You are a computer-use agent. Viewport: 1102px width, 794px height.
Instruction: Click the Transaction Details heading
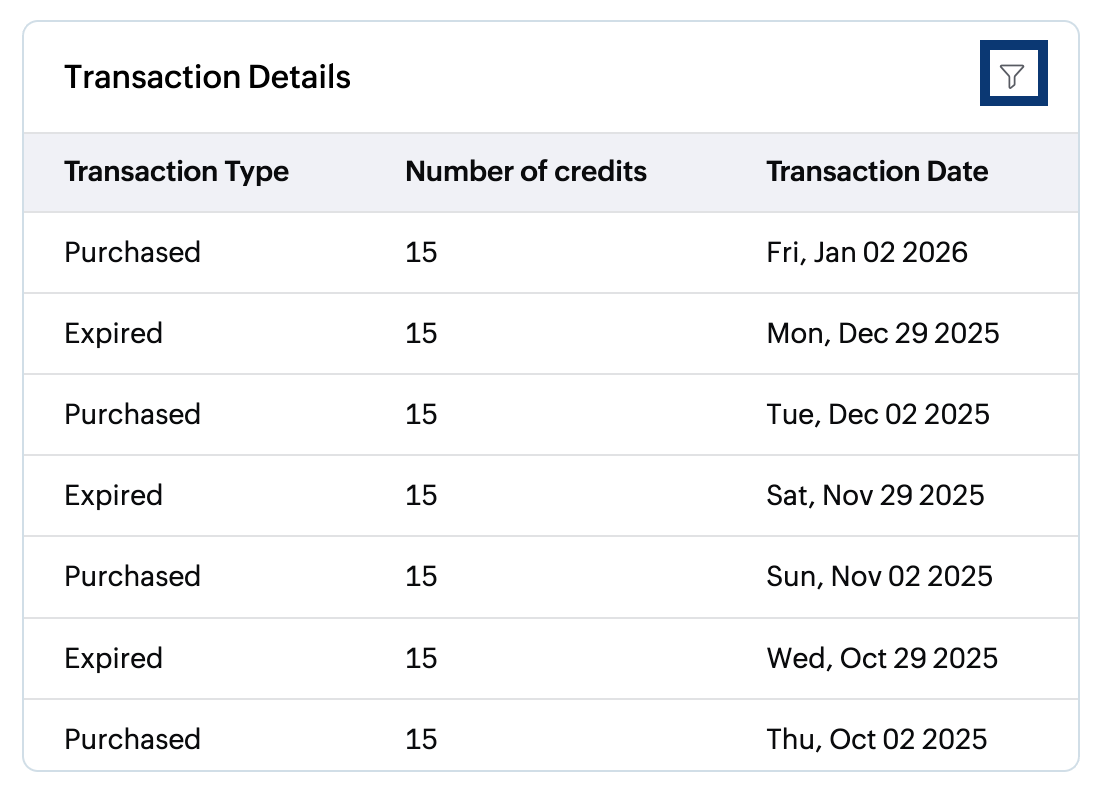[207, 77]
